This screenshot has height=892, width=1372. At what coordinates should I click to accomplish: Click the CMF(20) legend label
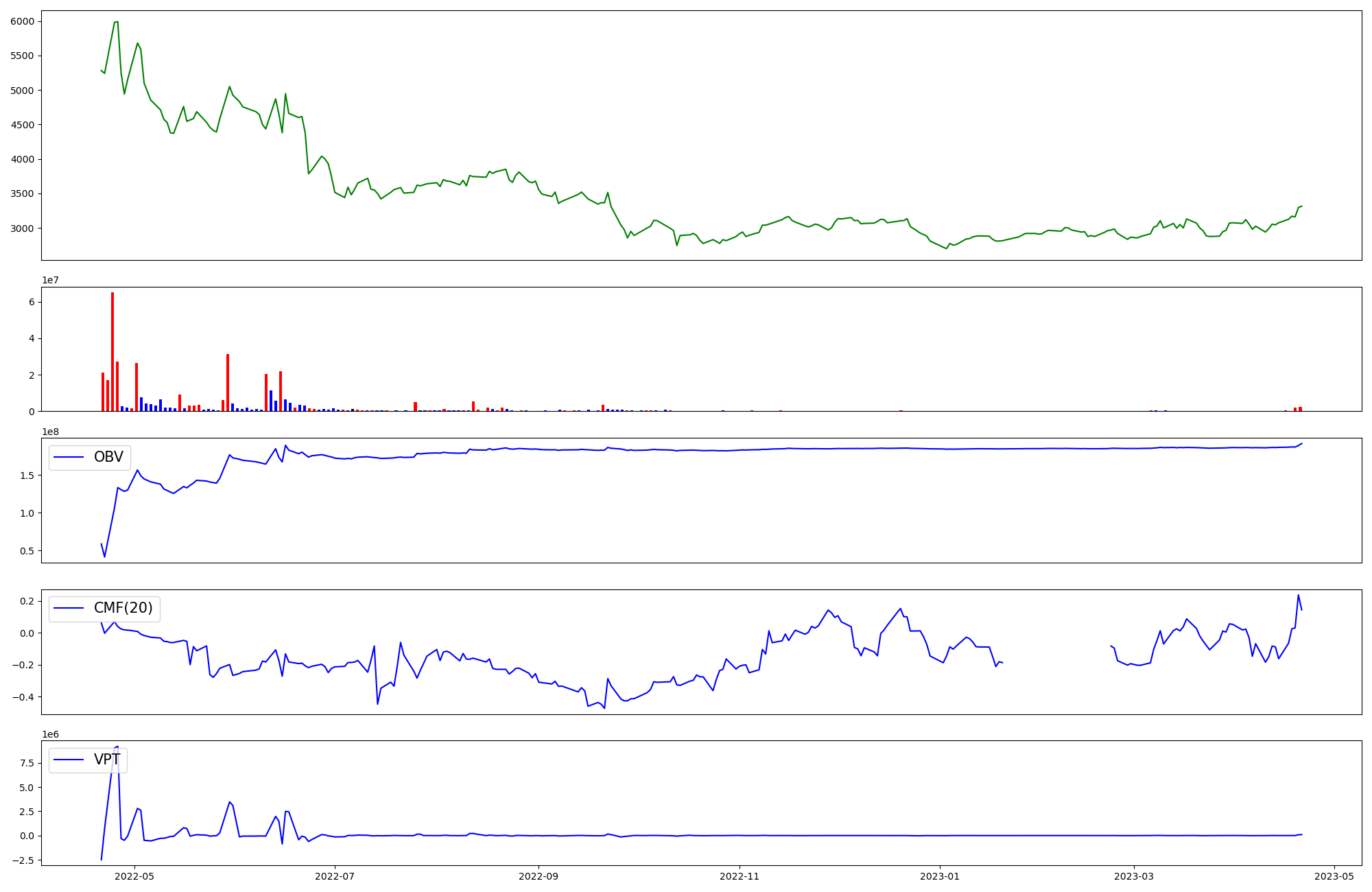pyautogui.click(x=123, y=608)
